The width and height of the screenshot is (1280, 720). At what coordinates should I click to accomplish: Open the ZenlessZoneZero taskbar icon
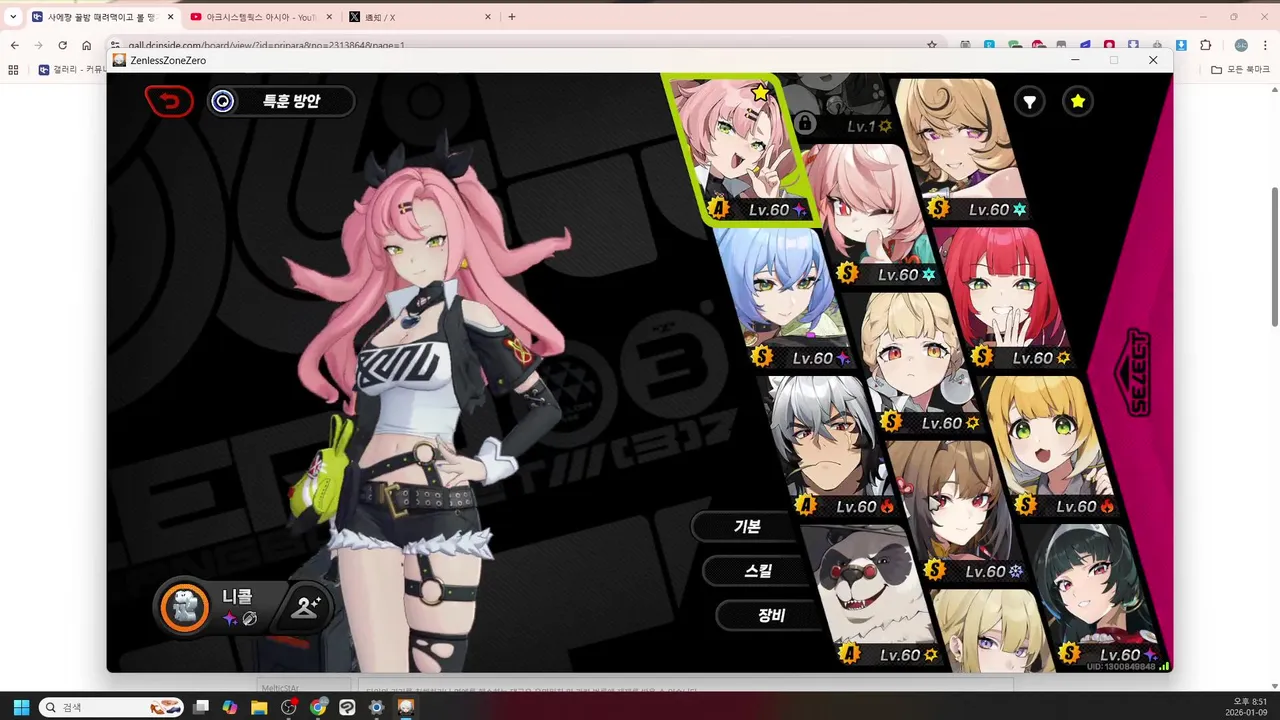point(406,707)
